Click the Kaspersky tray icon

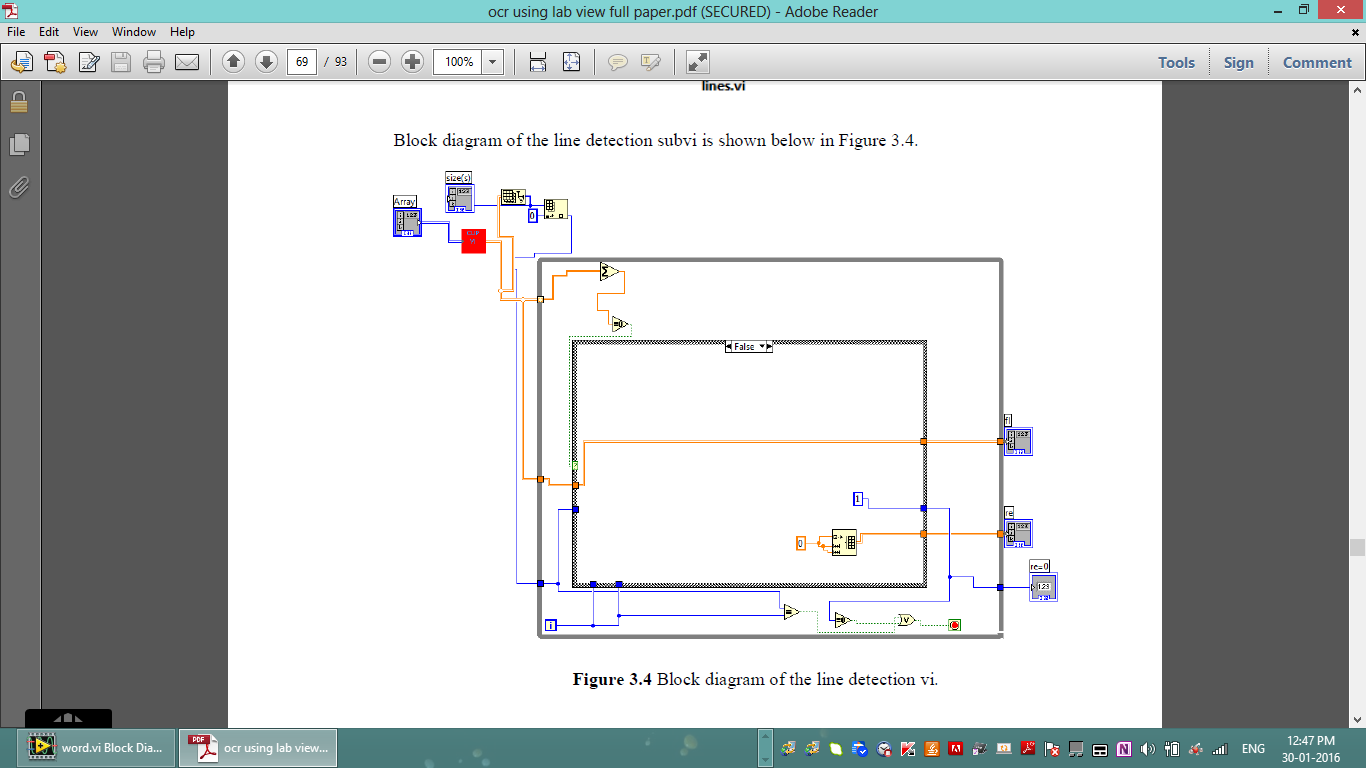pyautogui.click(x=907, y=749)
